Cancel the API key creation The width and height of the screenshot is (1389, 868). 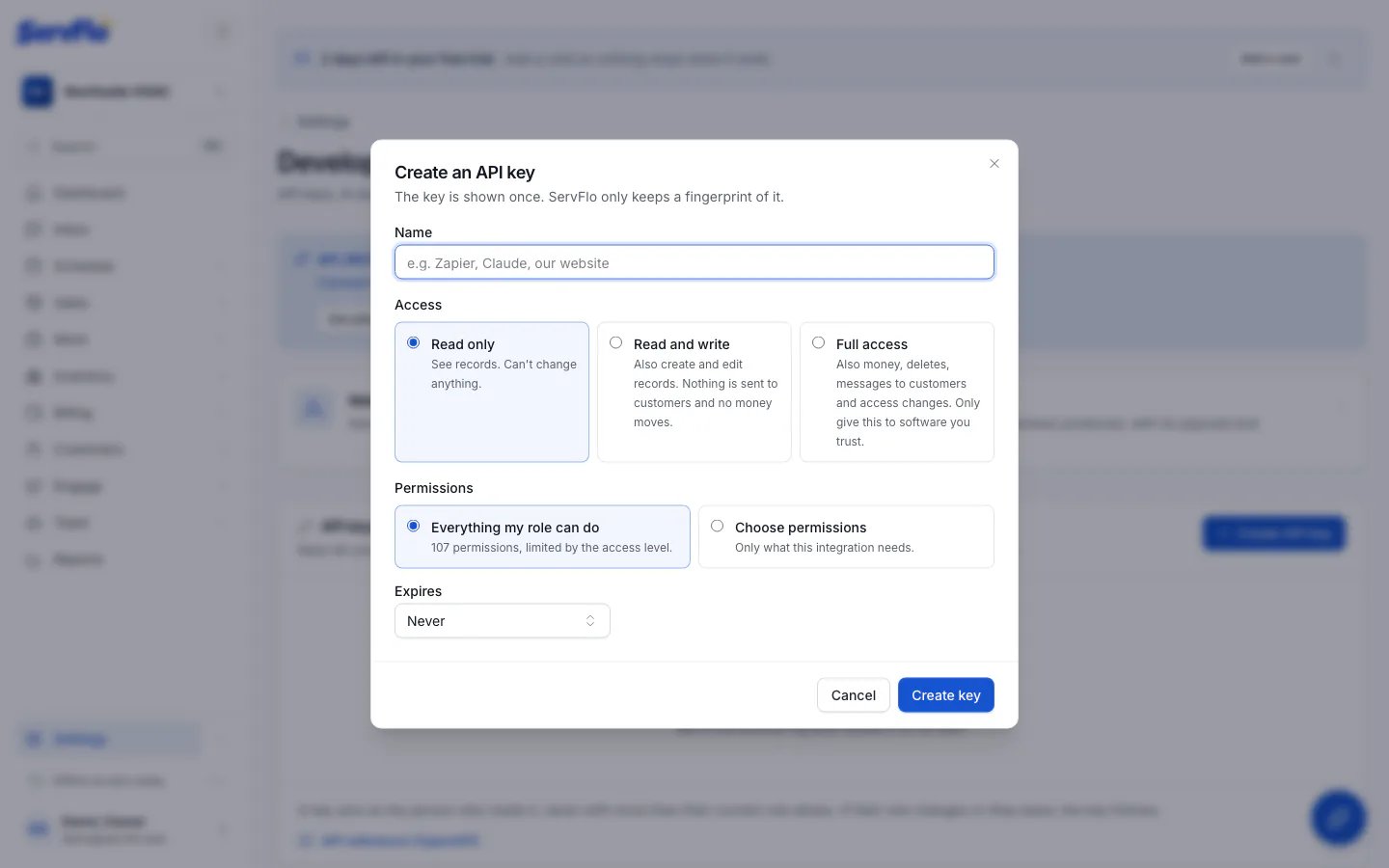854,695
